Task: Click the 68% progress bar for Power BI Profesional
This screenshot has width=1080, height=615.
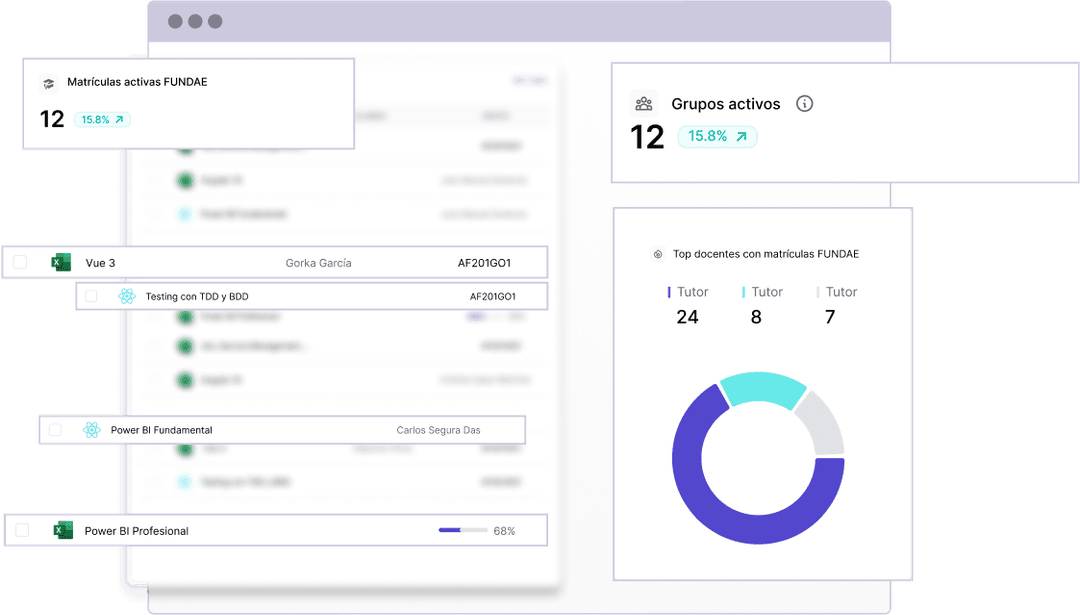Action: coord(462,531)
